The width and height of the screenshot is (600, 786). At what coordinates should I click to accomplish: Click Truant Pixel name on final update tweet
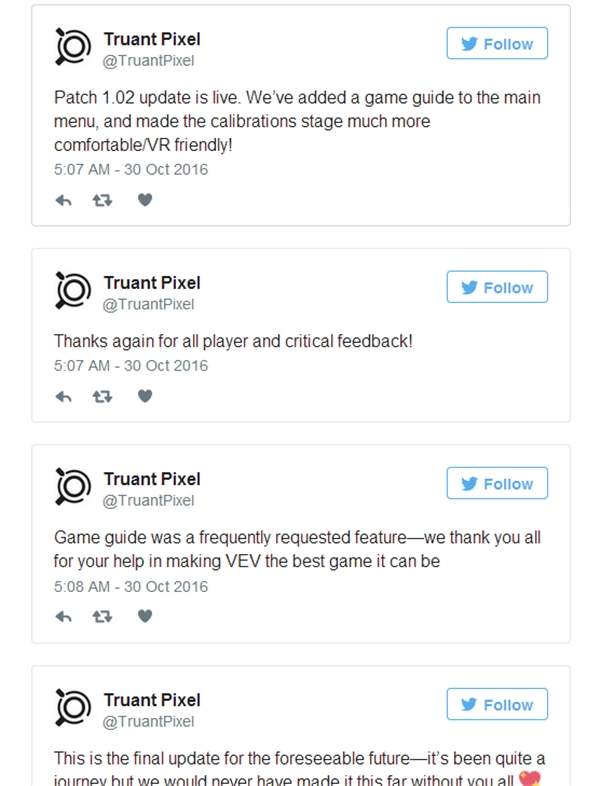[x=152, y=700]
